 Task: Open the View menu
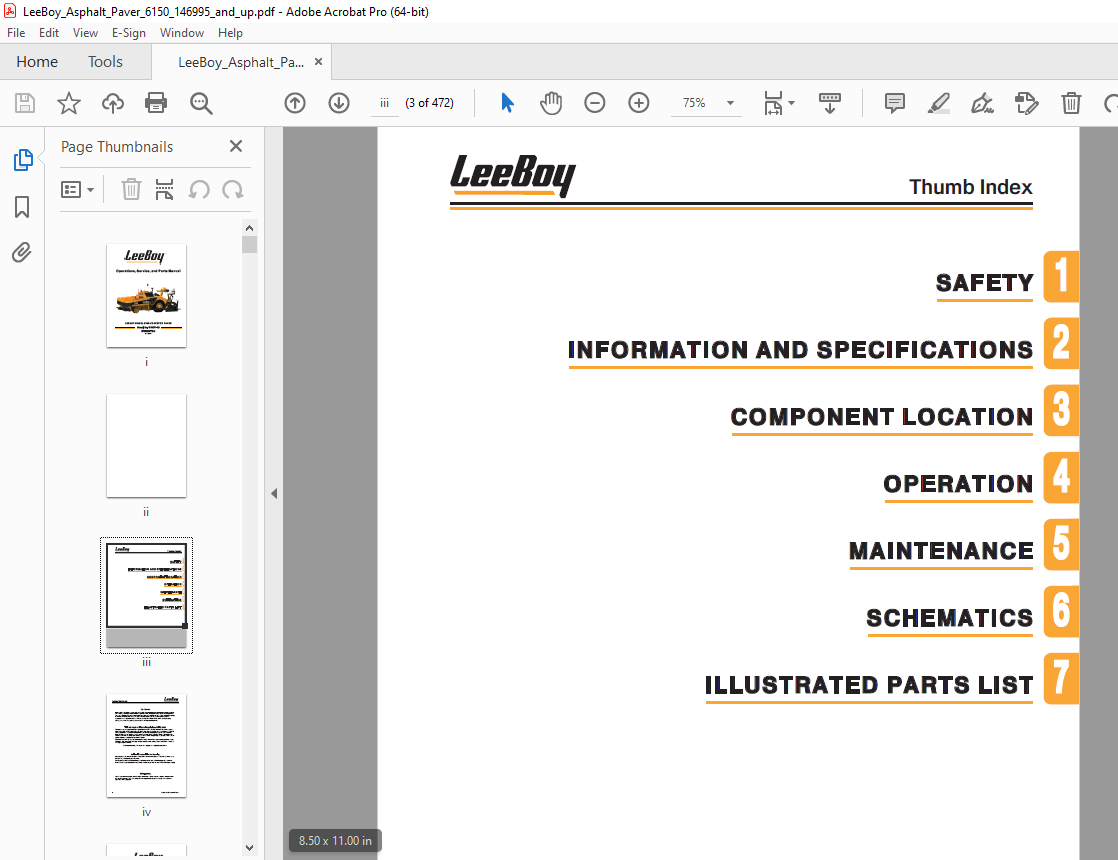pos(85,33)
